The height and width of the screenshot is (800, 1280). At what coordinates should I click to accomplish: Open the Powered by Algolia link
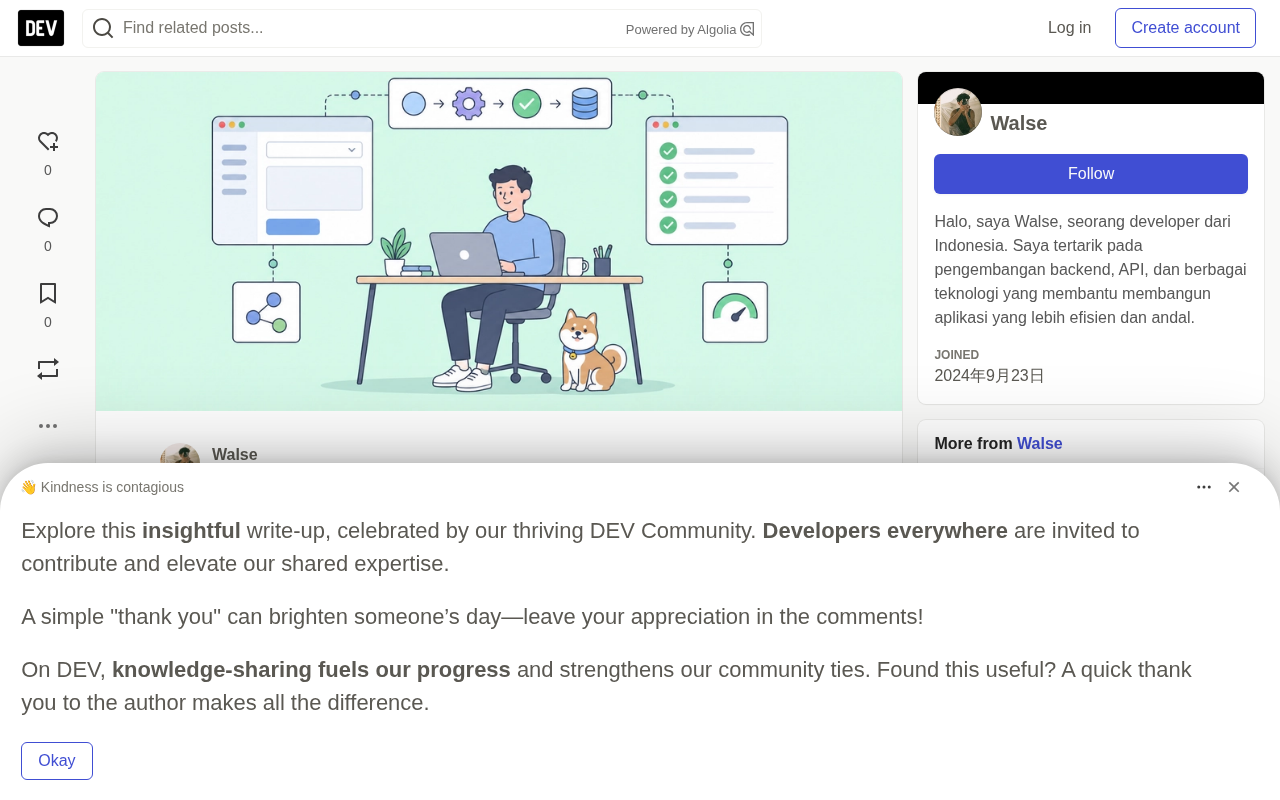click(x=690, y=29)
